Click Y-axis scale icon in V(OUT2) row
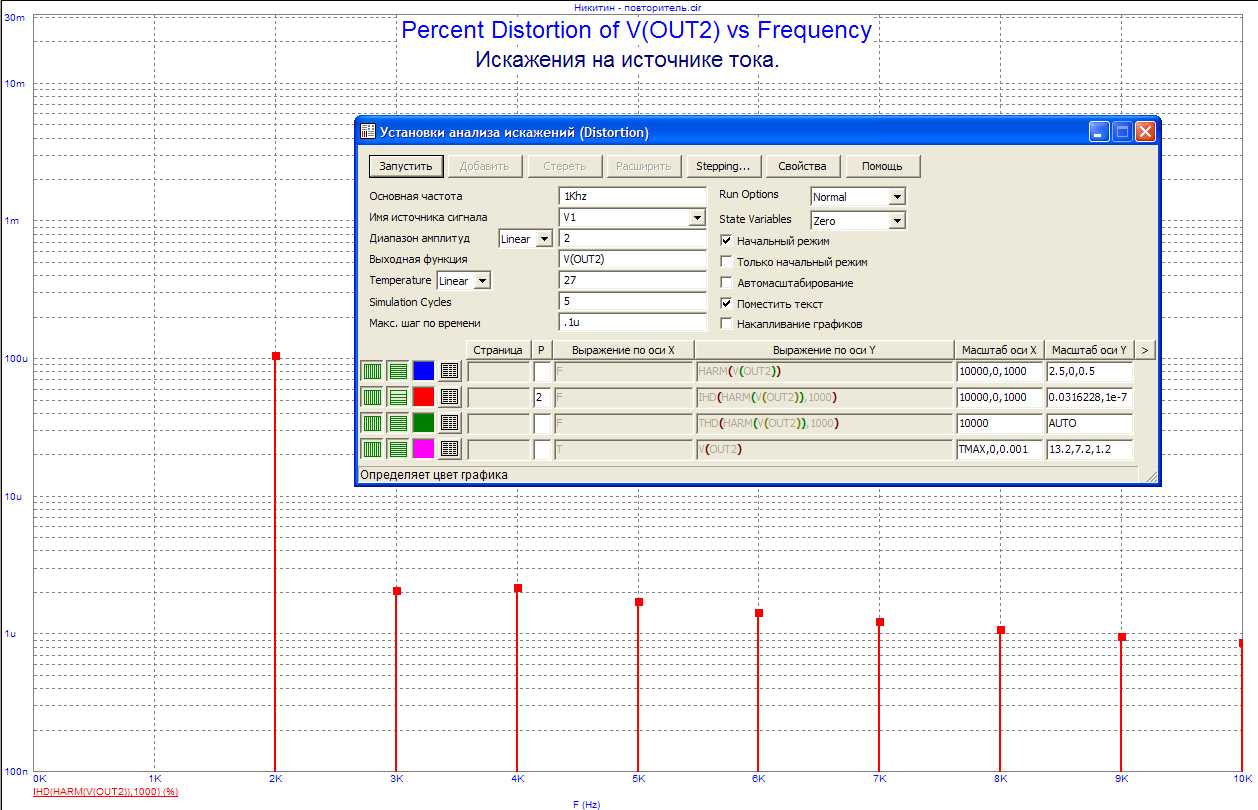Viewport: 1258px width, 810px height. (398, 449)
